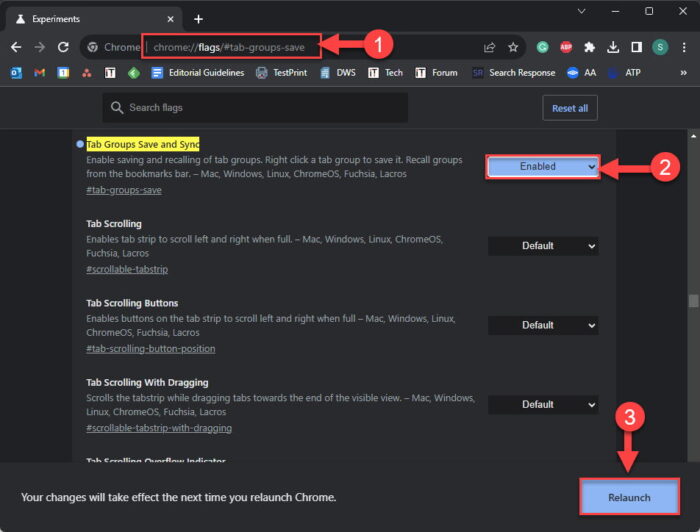This screenshot has height=532, width=700.
Task: Open the Gmail bookmark icon
Action: click(x=40, y=72)
